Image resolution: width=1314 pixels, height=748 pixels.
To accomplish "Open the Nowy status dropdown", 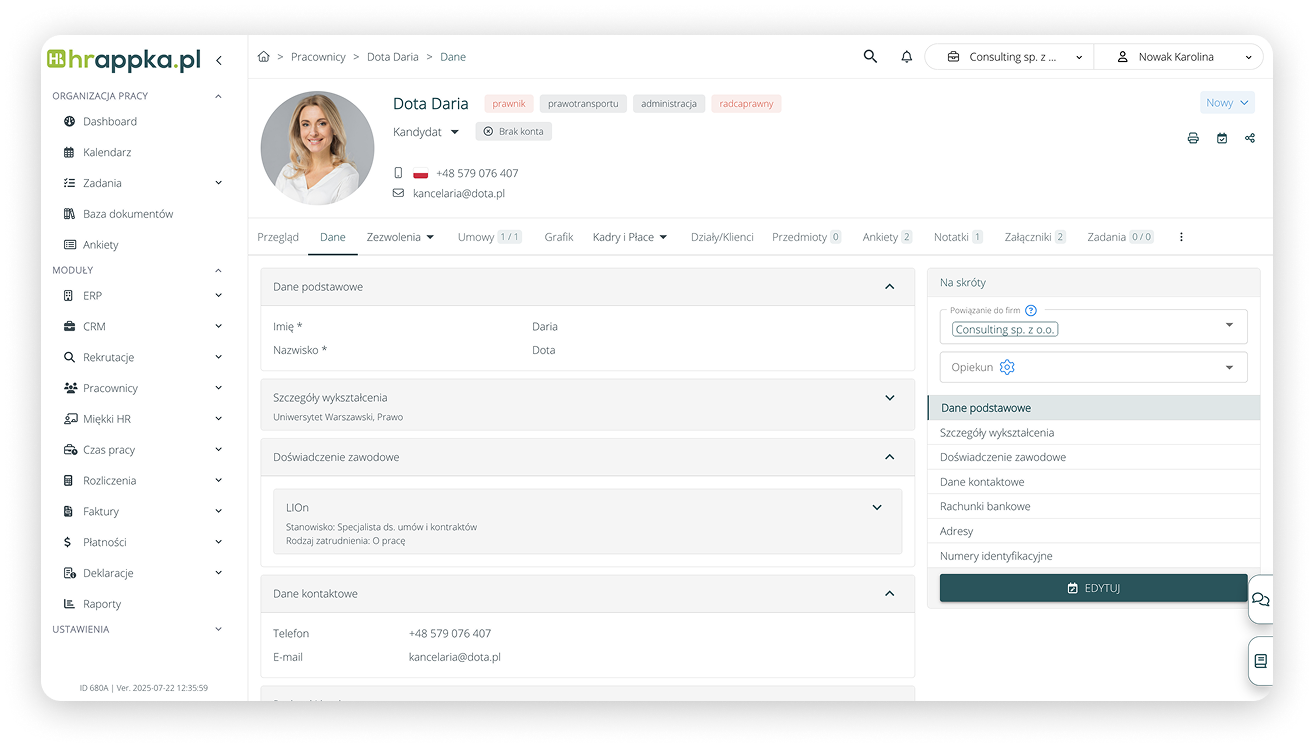I will [1227, 103].
